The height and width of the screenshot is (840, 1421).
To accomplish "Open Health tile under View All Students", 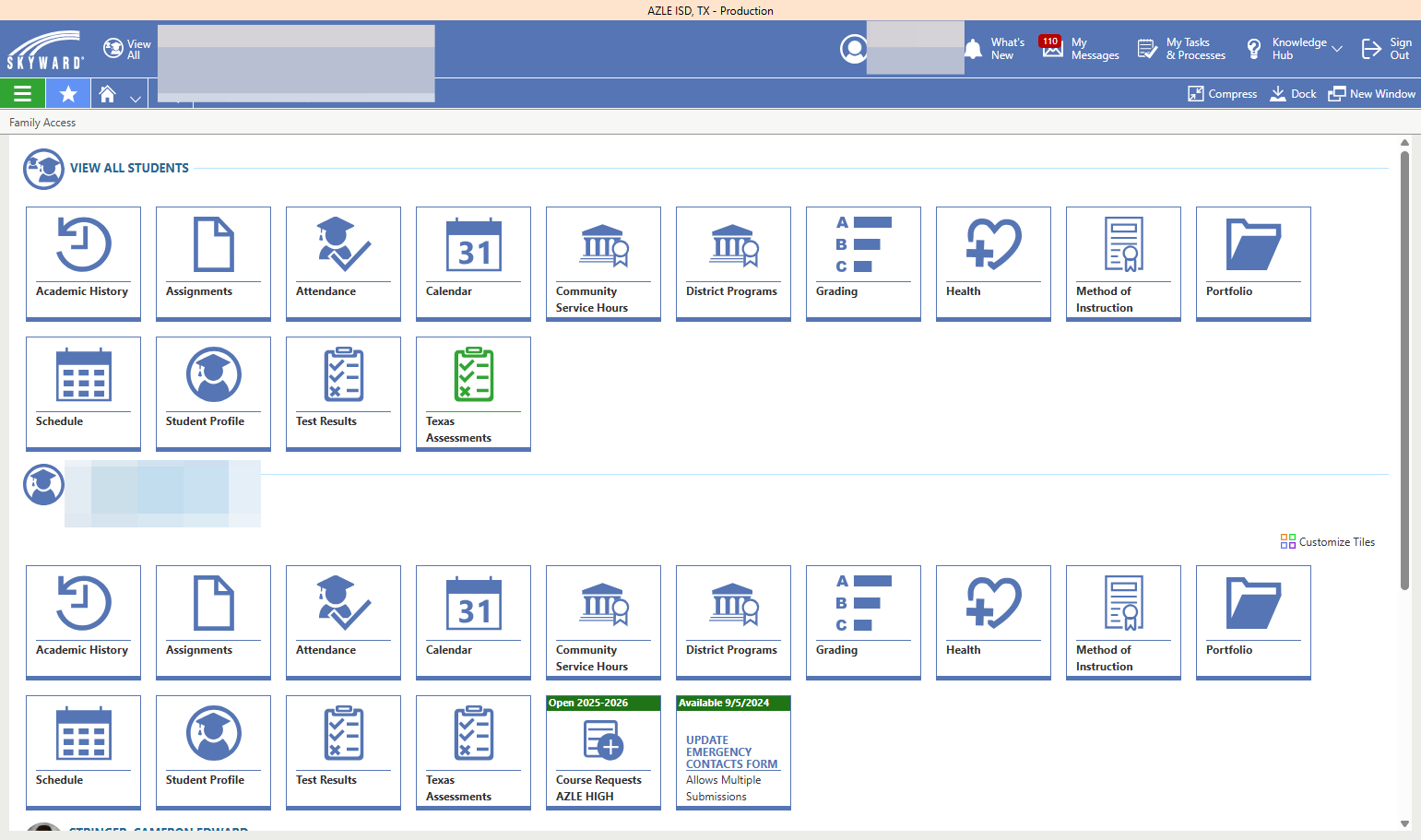I will [993, 264].
